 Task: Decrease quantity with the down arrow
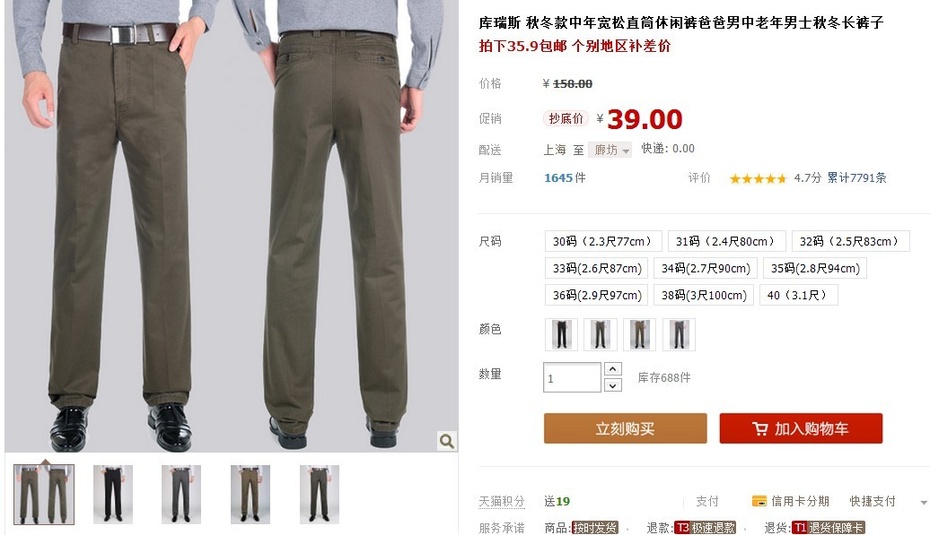pyautogui.click(x=613, y=386)
